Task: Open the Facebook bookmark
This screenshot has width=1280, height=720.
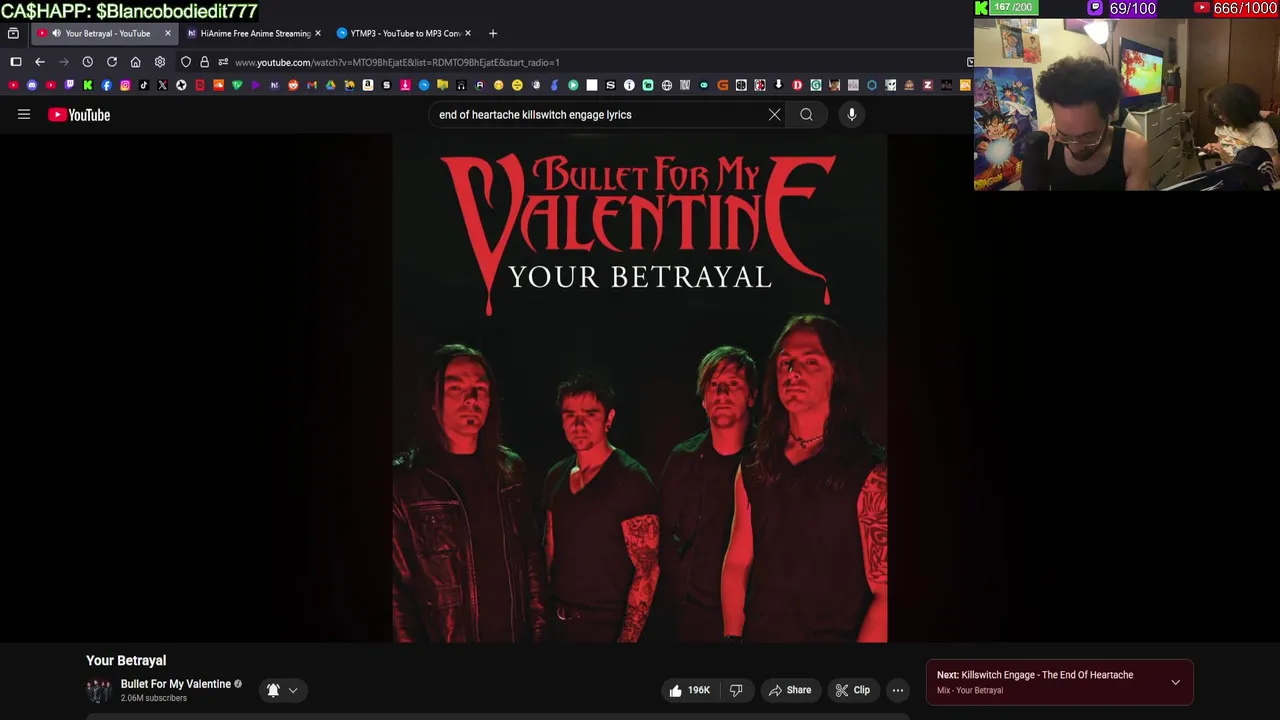Action: (106, 85)
